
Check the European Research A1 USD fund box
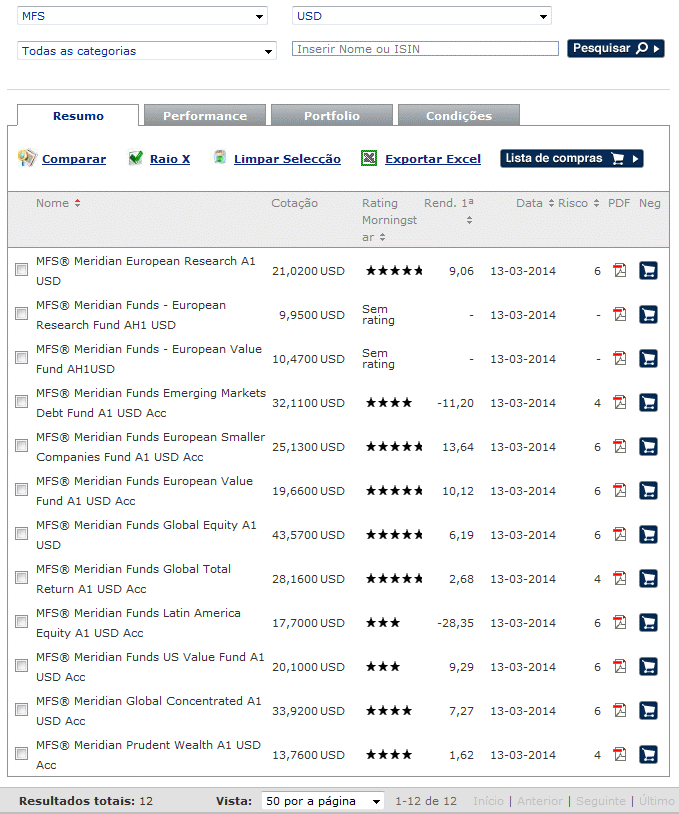(21, 269)
